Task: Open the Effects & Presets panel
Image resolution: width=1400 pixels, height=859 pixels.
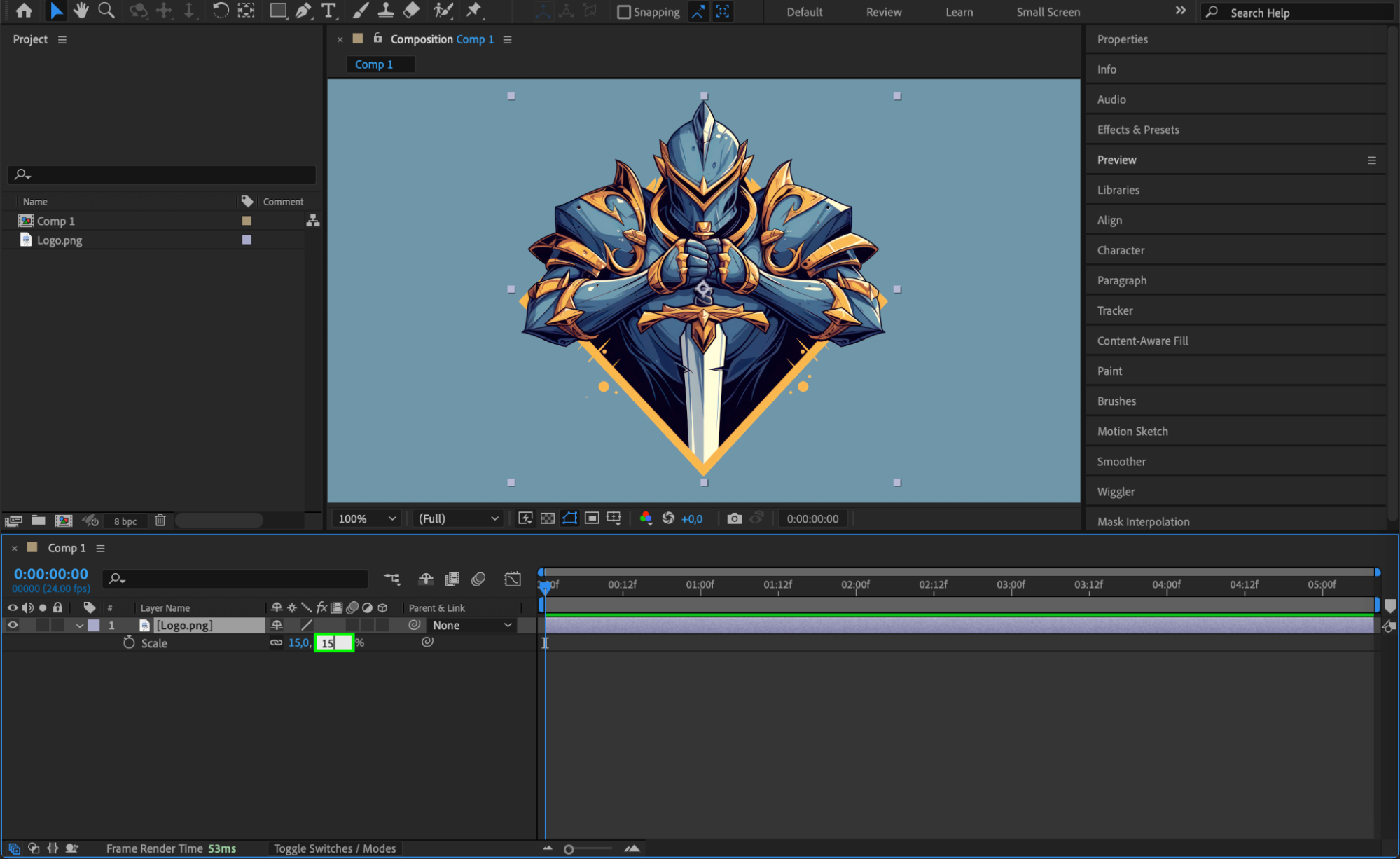Action: (1137, 130)
